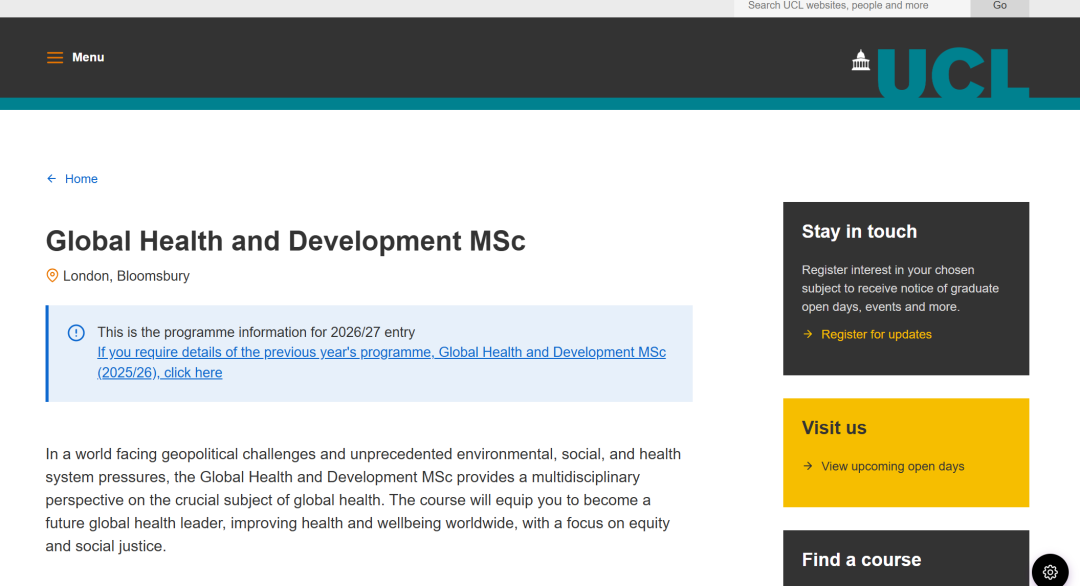Click the arrow beside Register for updates
The width and height of the screenshot is (1080, 586).
point(808,334)
